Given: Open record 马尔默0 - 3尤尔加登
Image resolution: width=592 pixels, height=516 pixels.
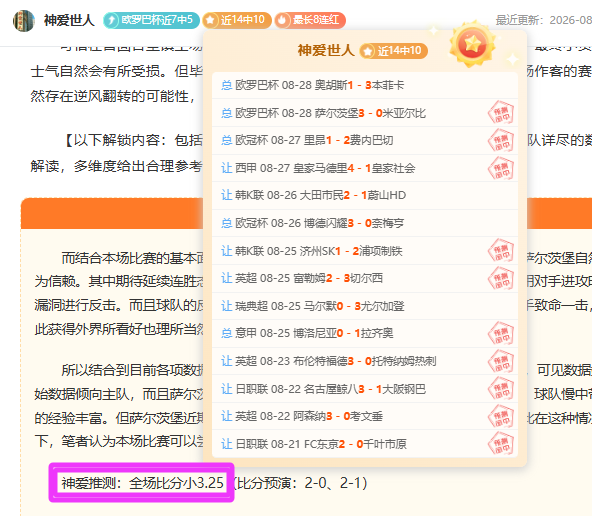Looking at the screenshot, I should click(365, 306).
